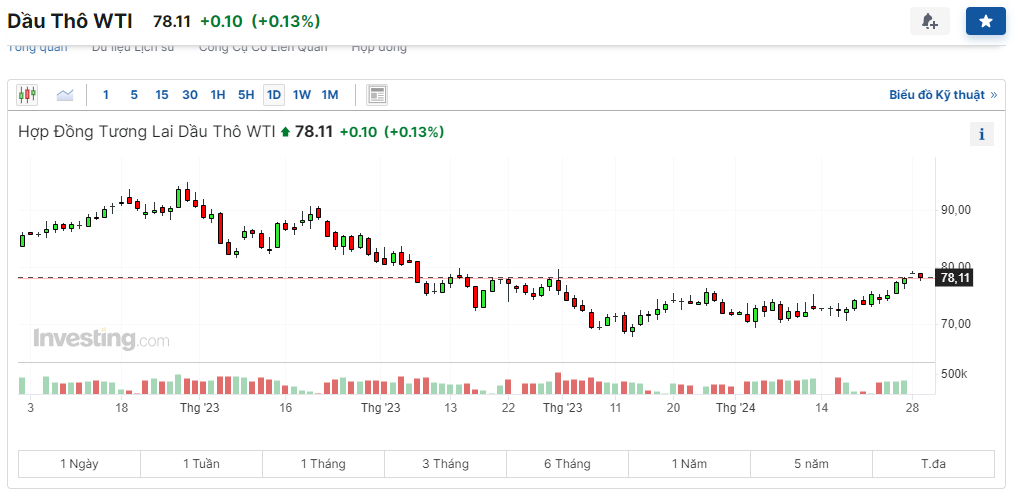Show the 6 Tháng range
Screen dimensions: 1018x500
[567, 464]
